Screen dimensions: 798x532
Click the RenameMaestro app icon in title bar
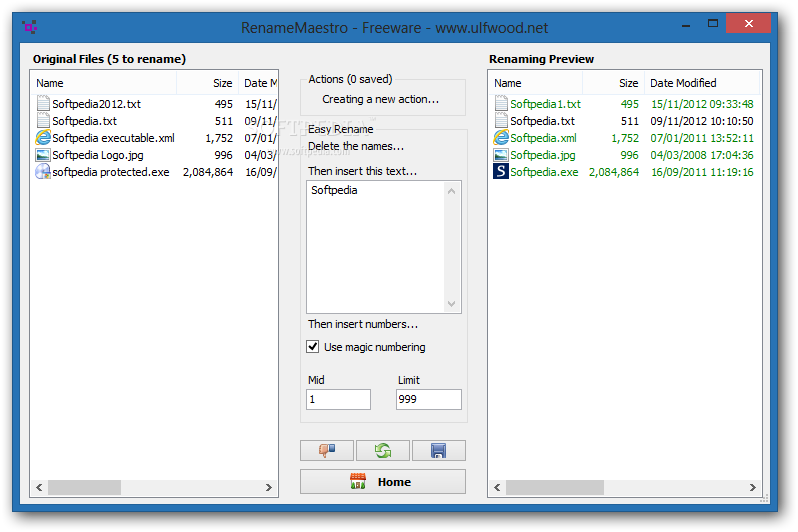pos(30,26)
